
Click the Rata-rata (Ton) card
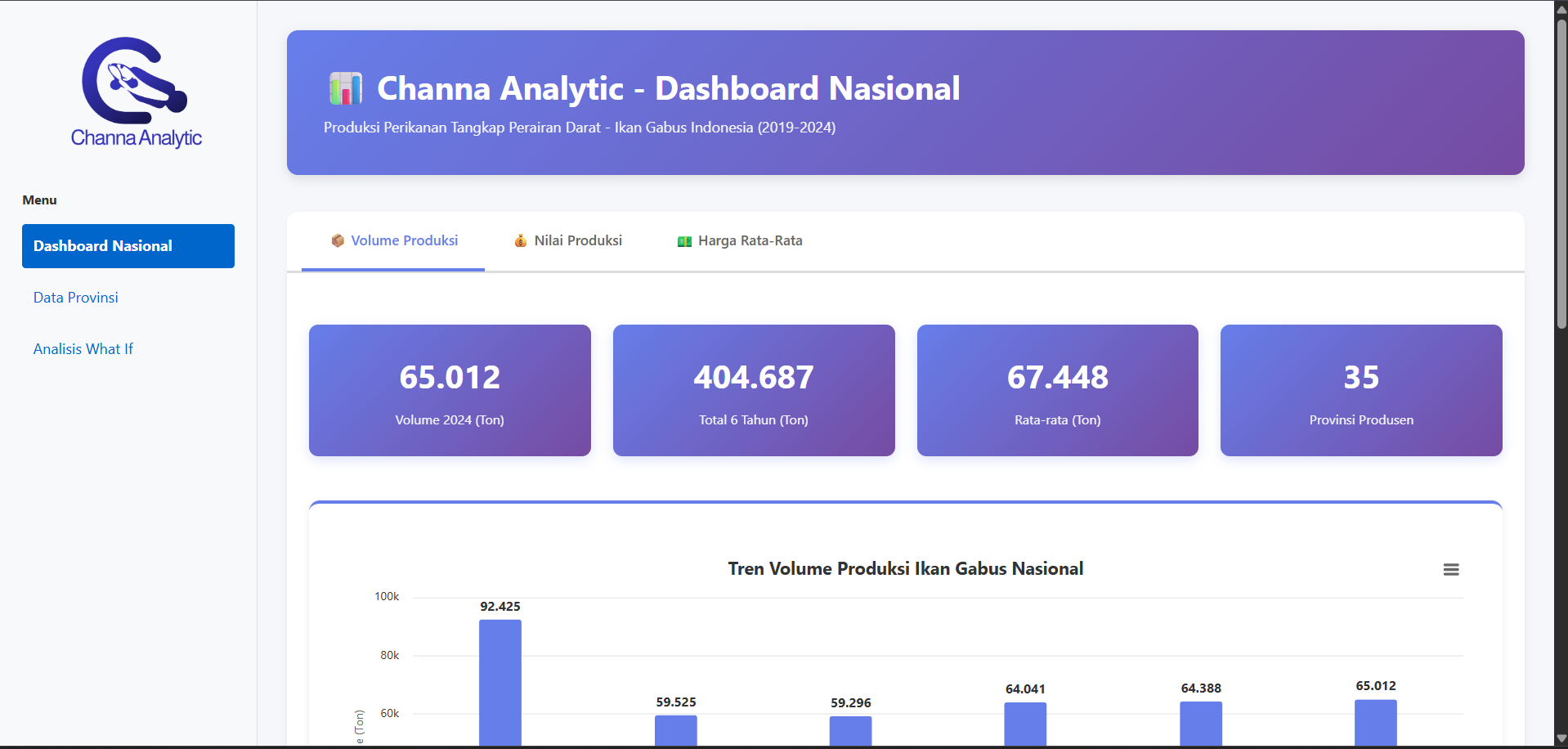[1057, 390]
